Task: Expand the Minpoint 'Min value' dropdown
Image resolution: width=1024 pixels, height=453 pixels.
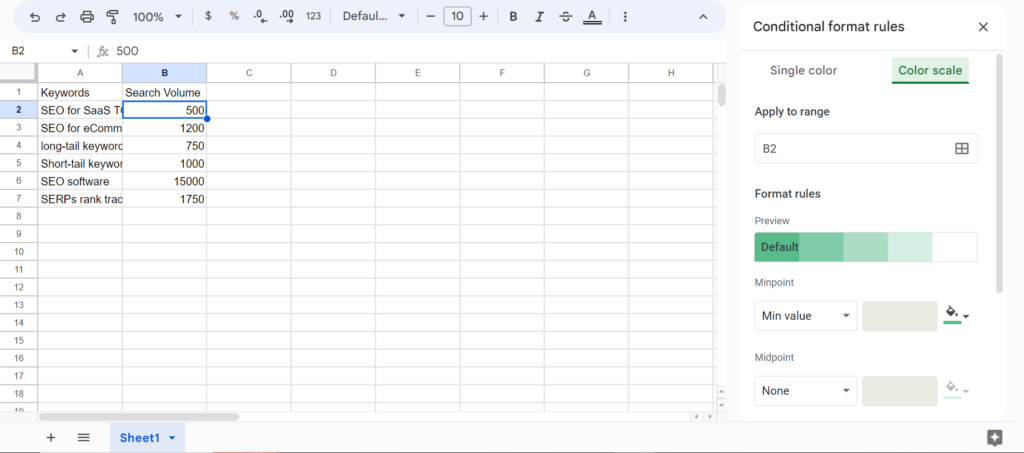Action: 805,316
